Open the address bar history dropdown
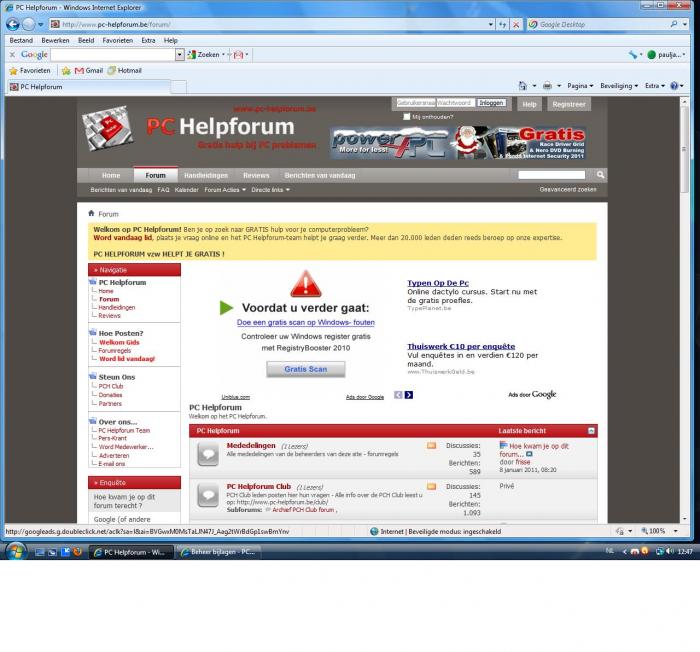This screenshot has height=652, width=700. [x=491, y=25]
